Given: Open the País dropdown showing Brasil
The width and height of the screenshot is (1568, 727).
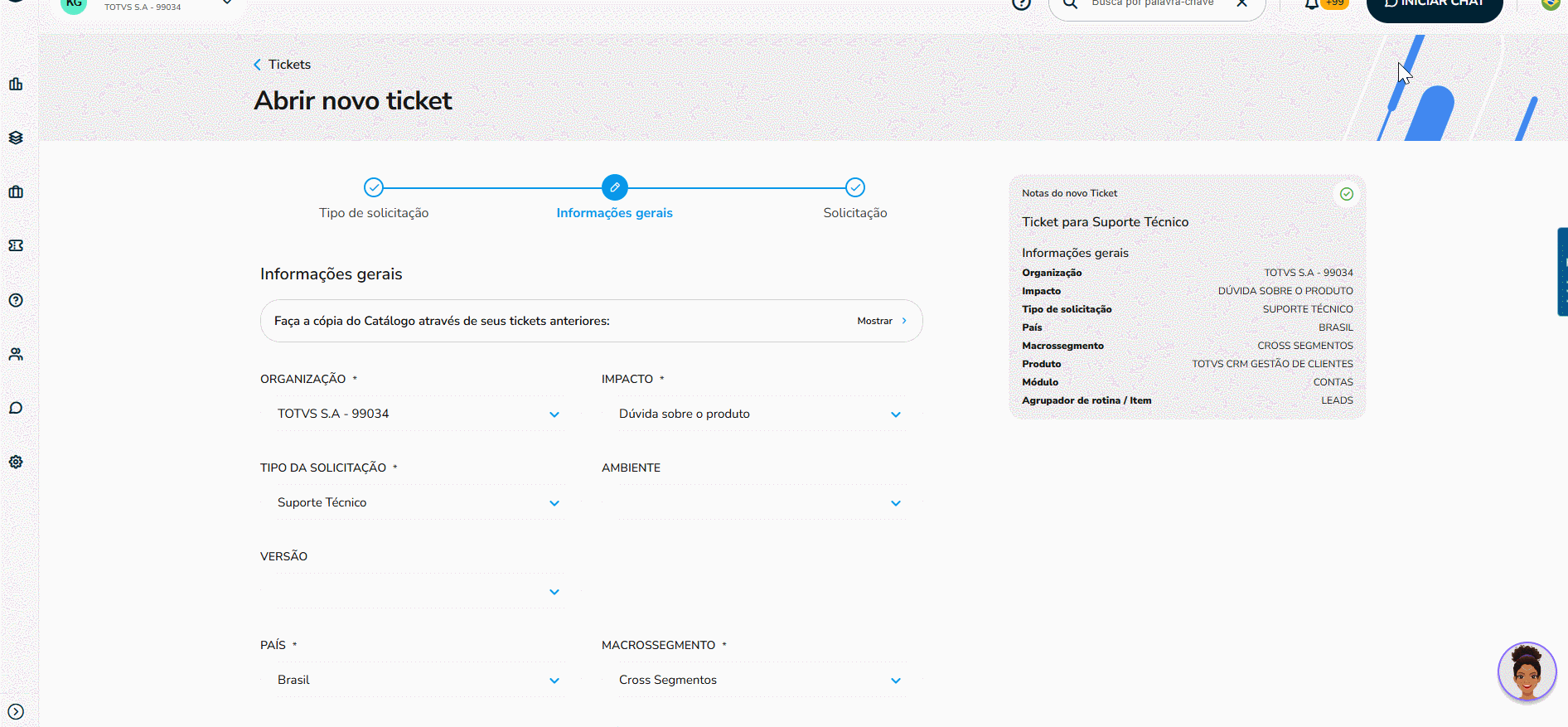Looking at the screenshot, I should click(419, 680).
